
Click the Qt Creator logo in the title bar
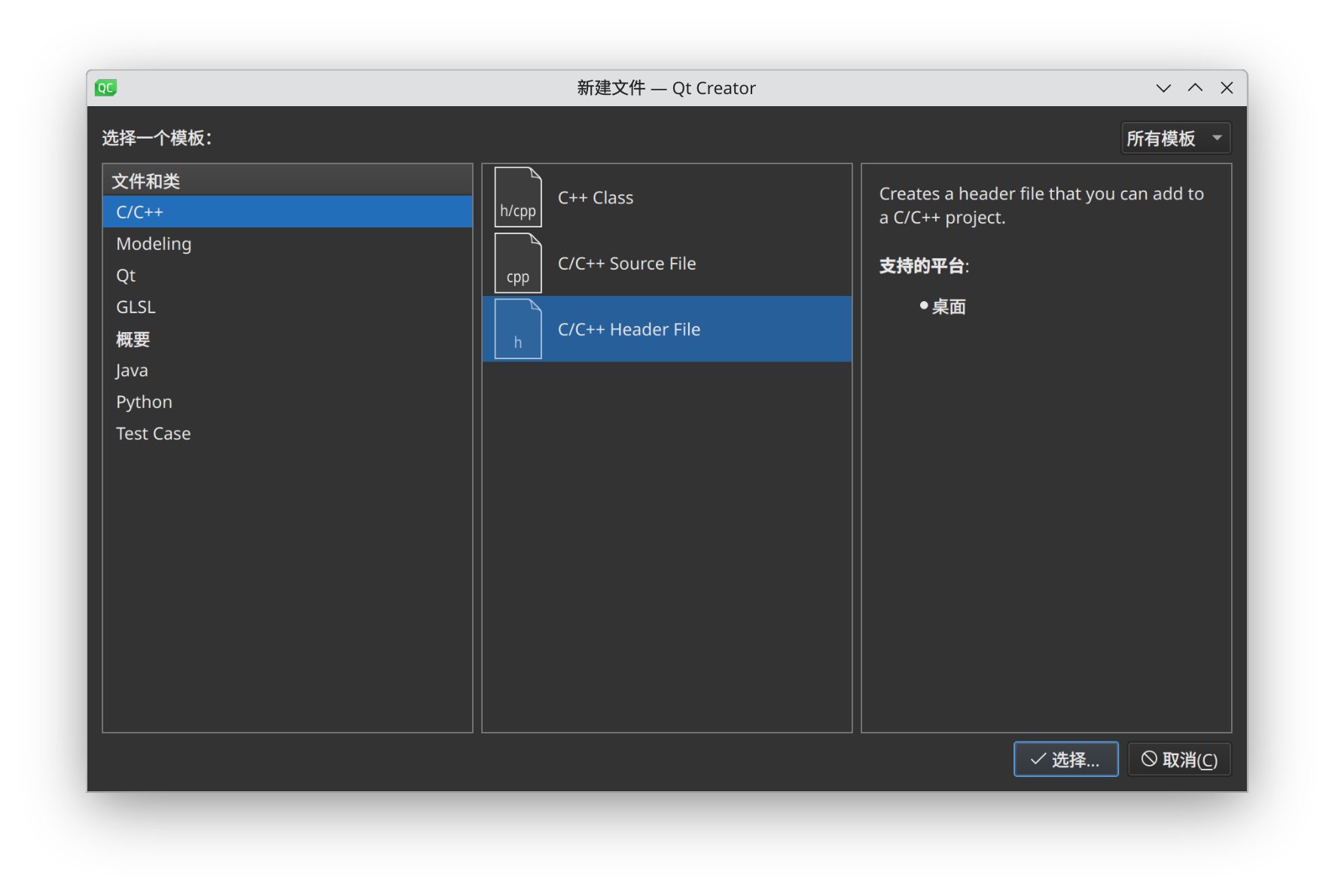[106, 88]
